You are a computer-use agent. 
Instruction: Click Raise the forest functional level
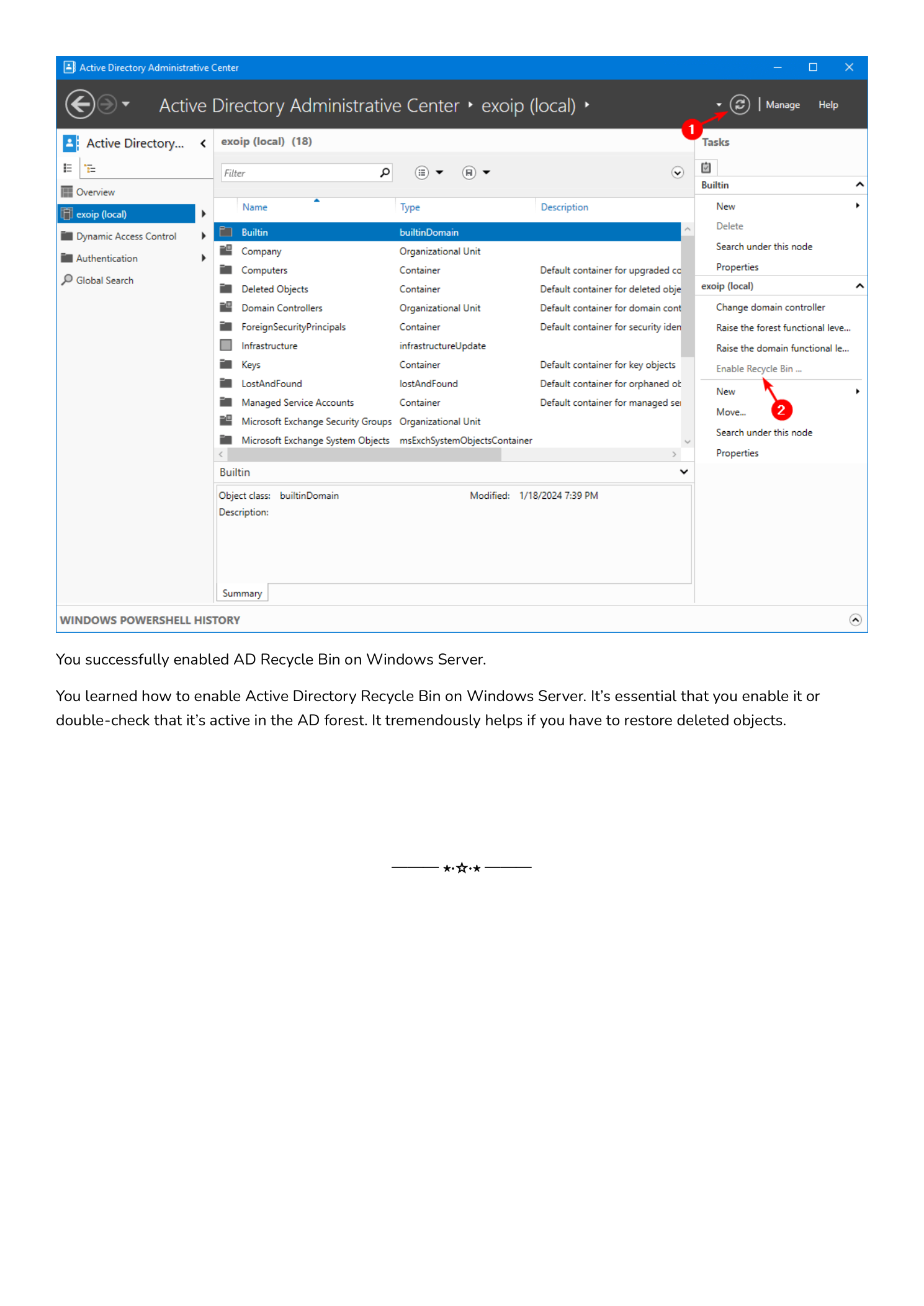783,328
